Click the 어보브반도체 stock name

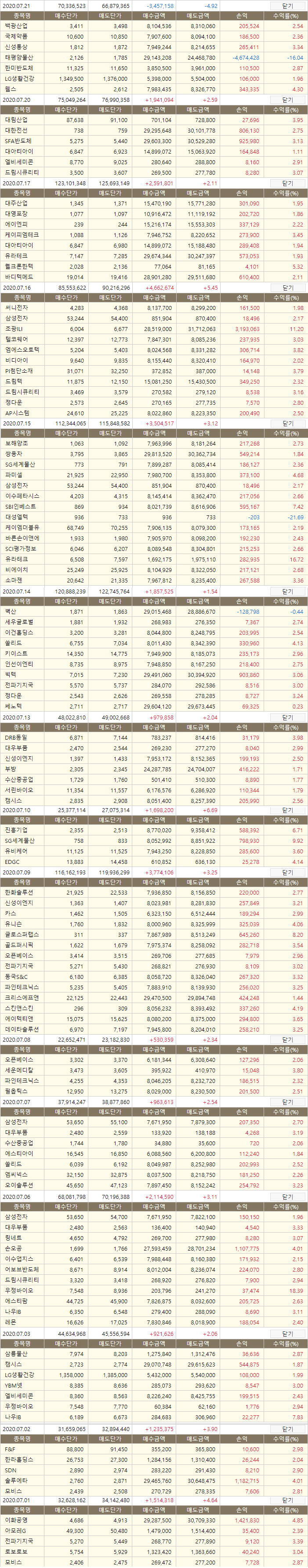(22, 1269)
